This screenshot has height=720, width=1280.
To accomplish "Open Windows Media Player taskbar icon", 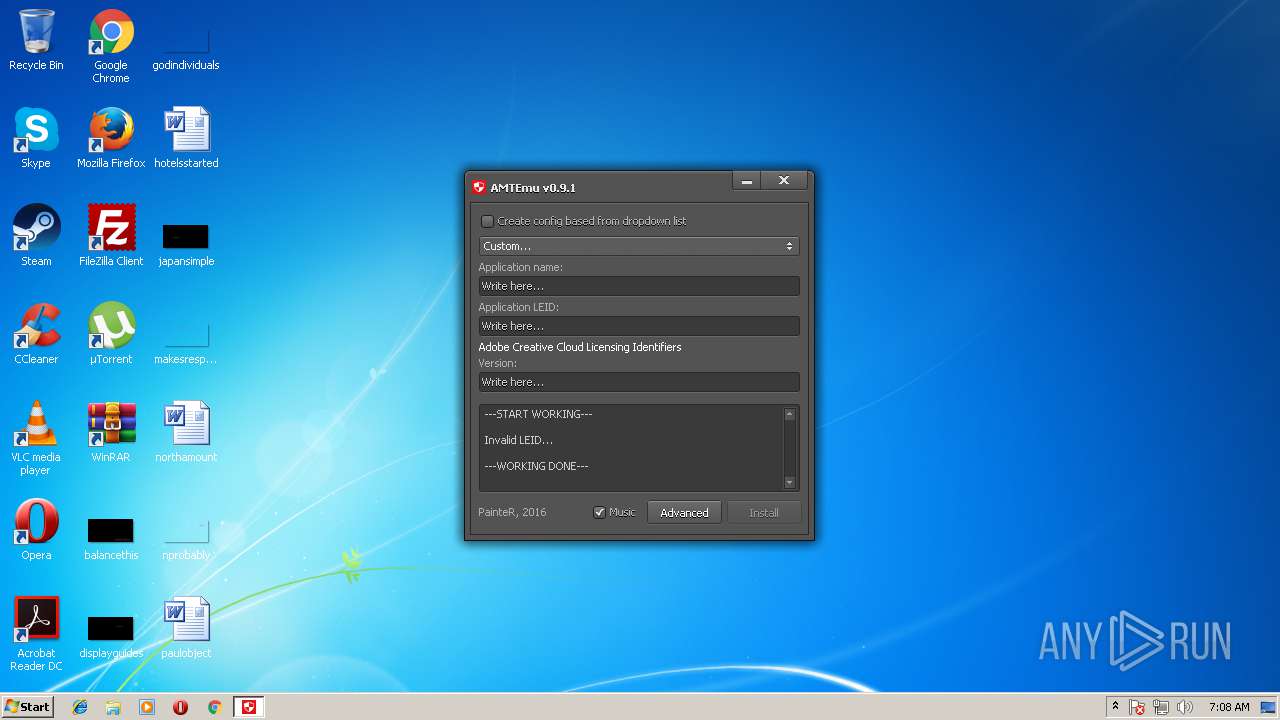I will 147,707.
